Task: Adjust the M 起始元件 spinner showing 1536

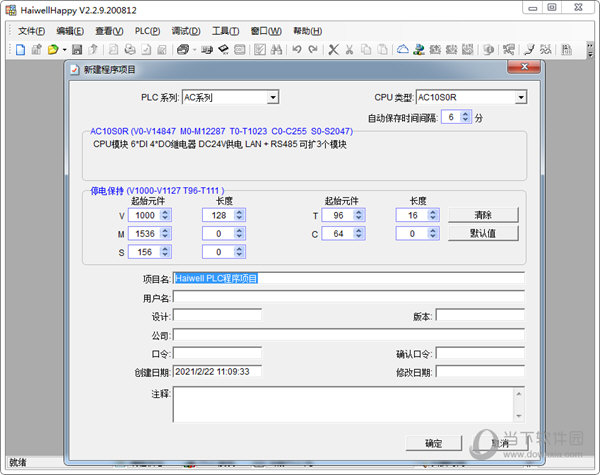Action: 165,233
